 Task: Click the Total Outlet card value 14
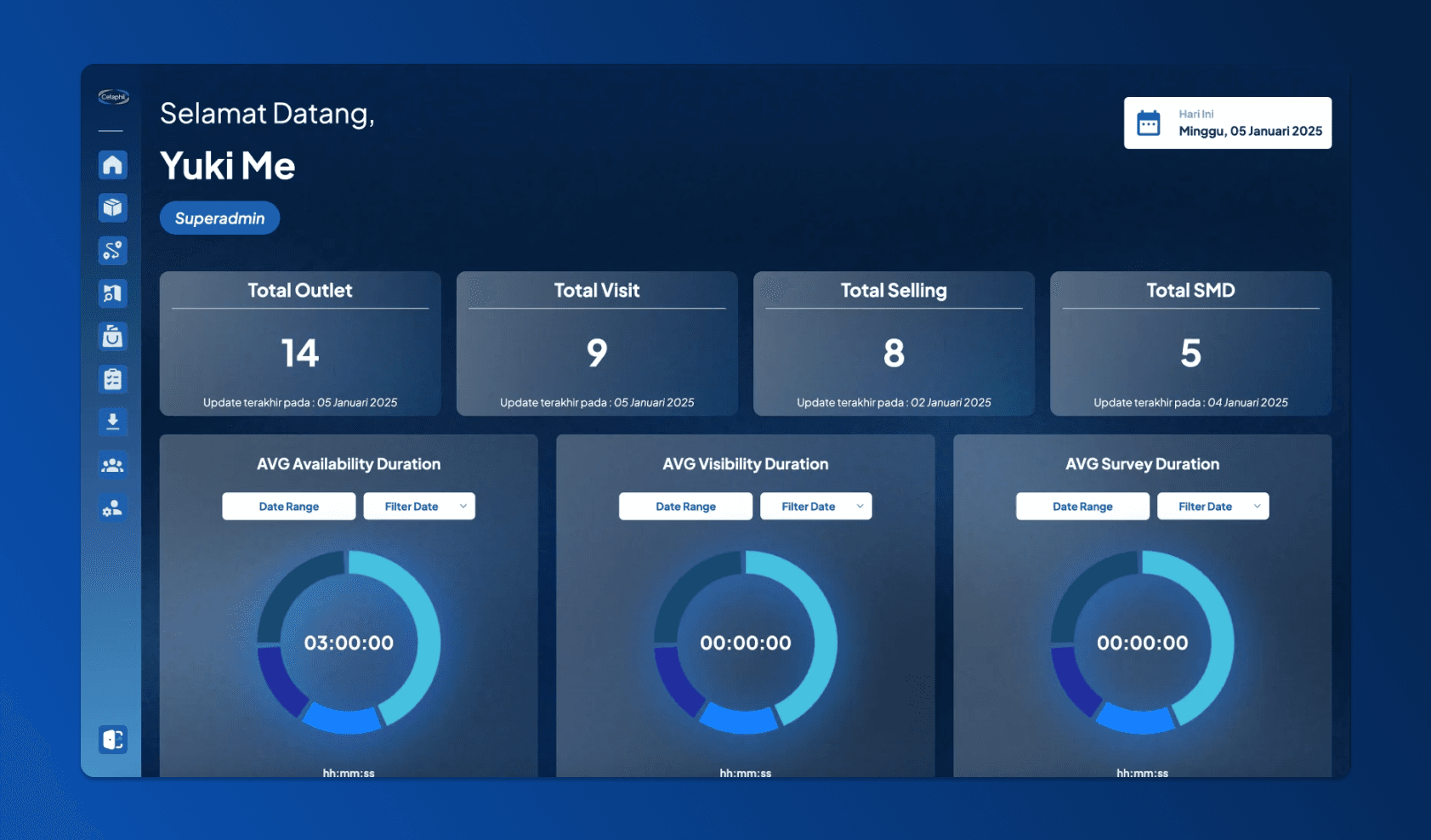click(300, 353)
